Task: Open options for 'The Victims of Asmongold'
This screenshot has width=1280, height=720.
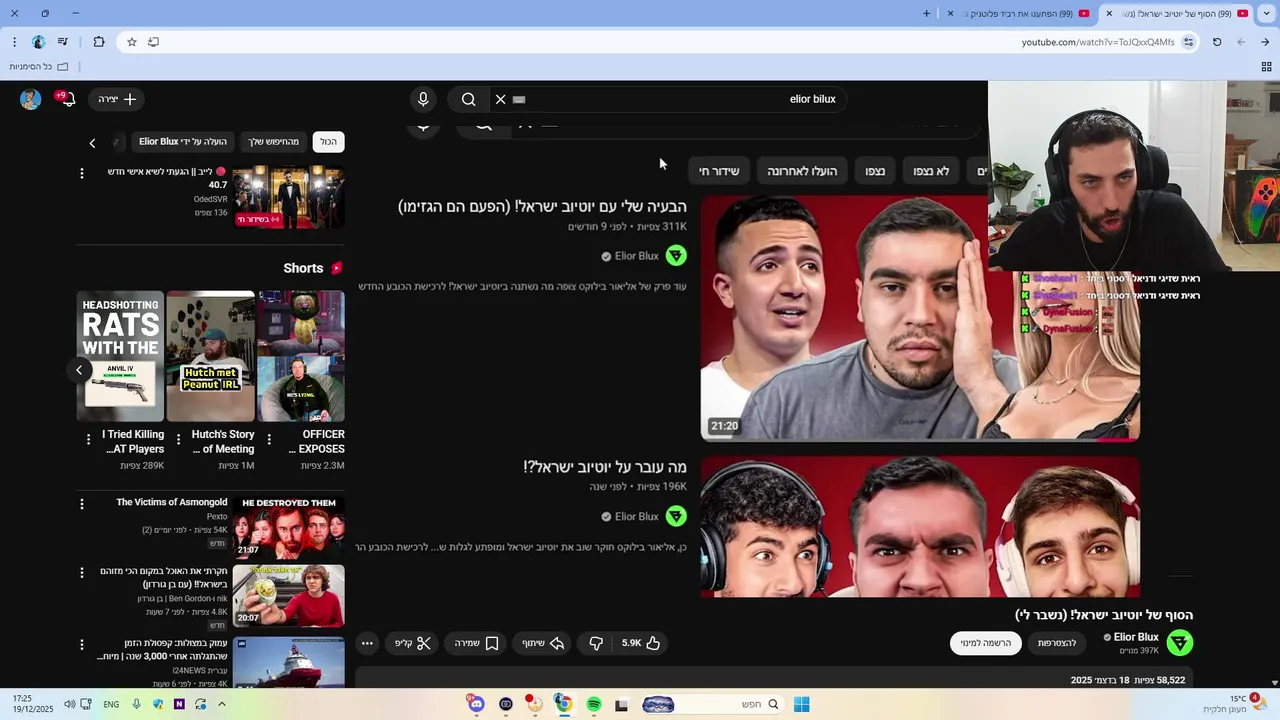Action: pos(82,505)
